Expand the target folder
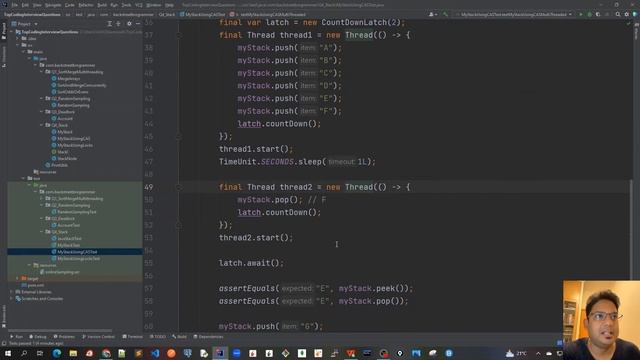The width and height of the screenshot is (640, 360). pos(18,278)
